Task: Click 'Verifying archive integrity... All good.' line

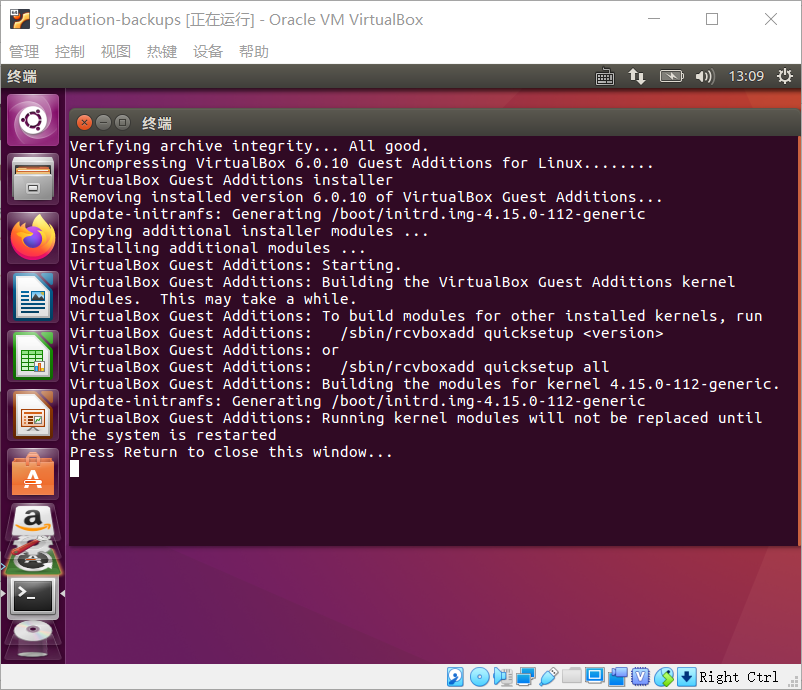Action: click(249, 146)
